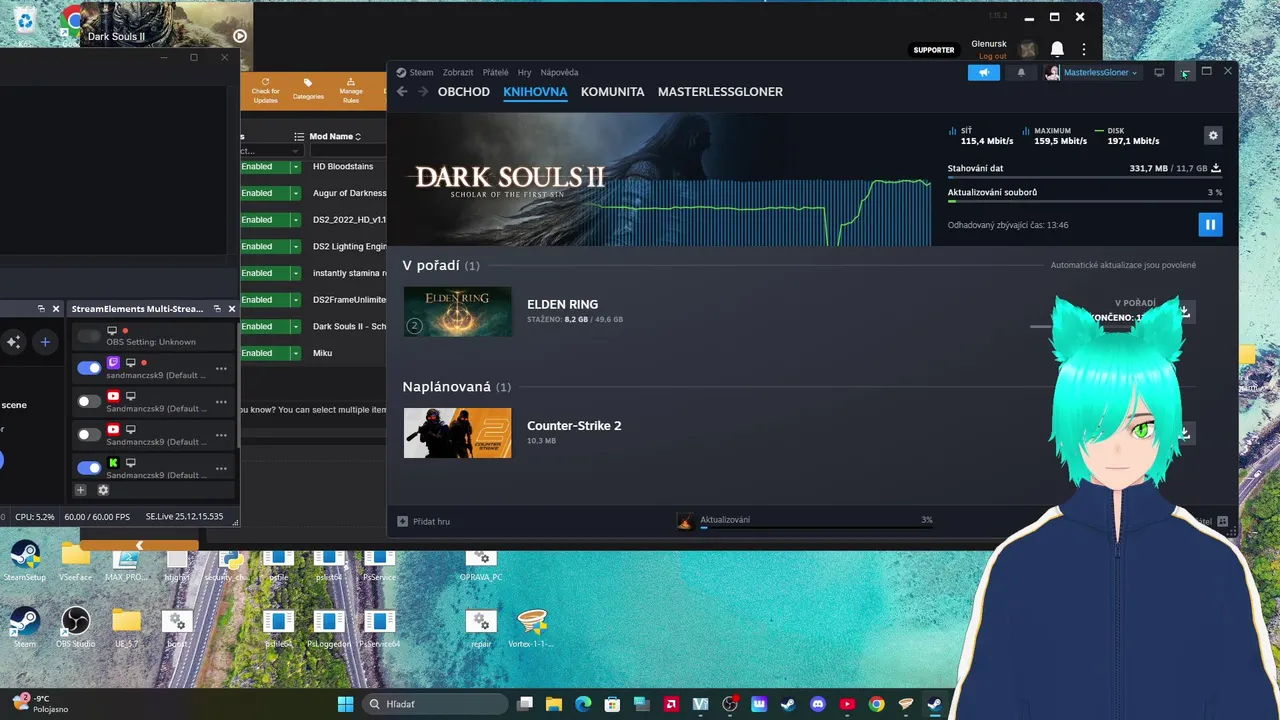This screenshot has width=1280, height=720.
Task: Expand Enabled dropdown arrow for DS2_2022_HD mod
Action: tap(296, 220)
